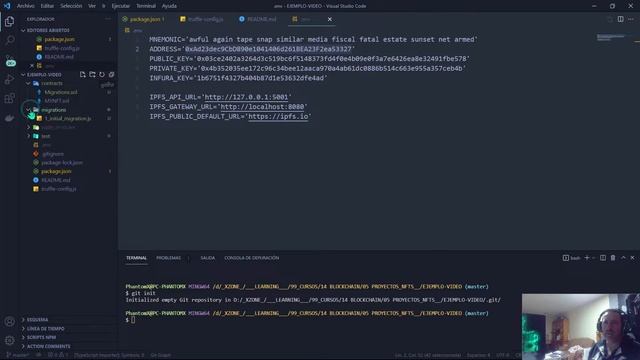This screenshot has height=360, width=640.
Task: Open the Source Control view
Action: pyautogui.click(x=9, y=60)
